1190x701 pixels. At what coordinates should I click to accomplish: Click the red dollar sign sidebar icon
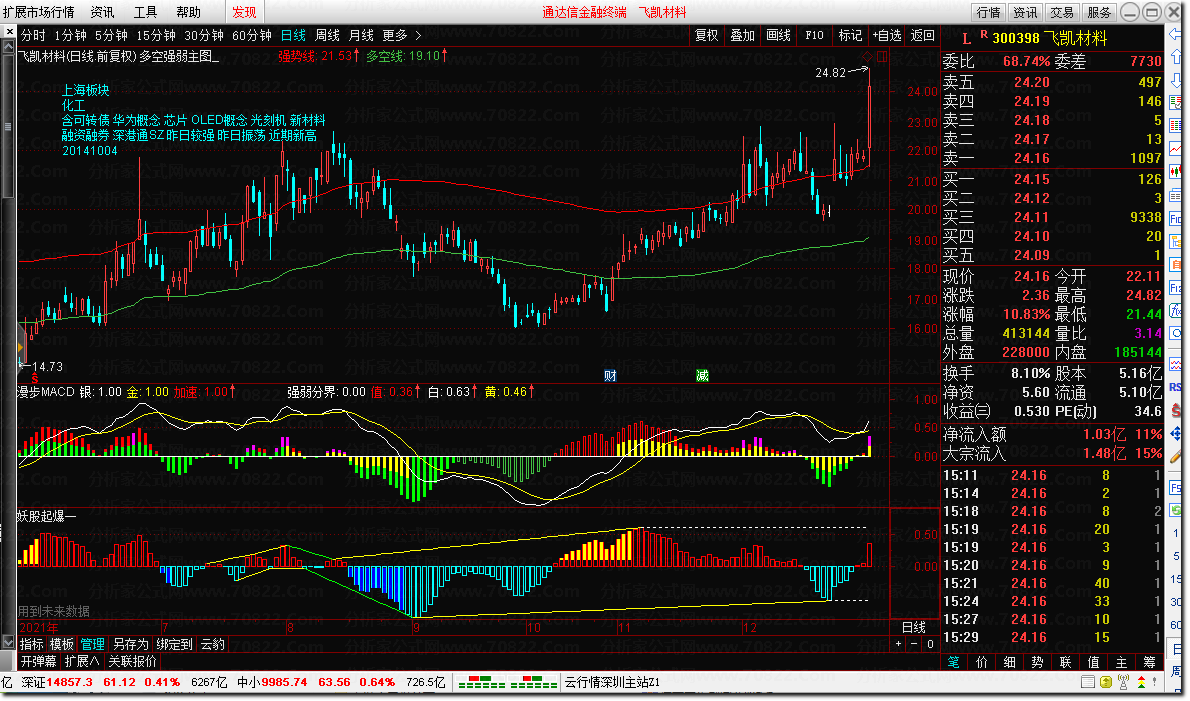pyautogui.click(x=1176, y=410)
